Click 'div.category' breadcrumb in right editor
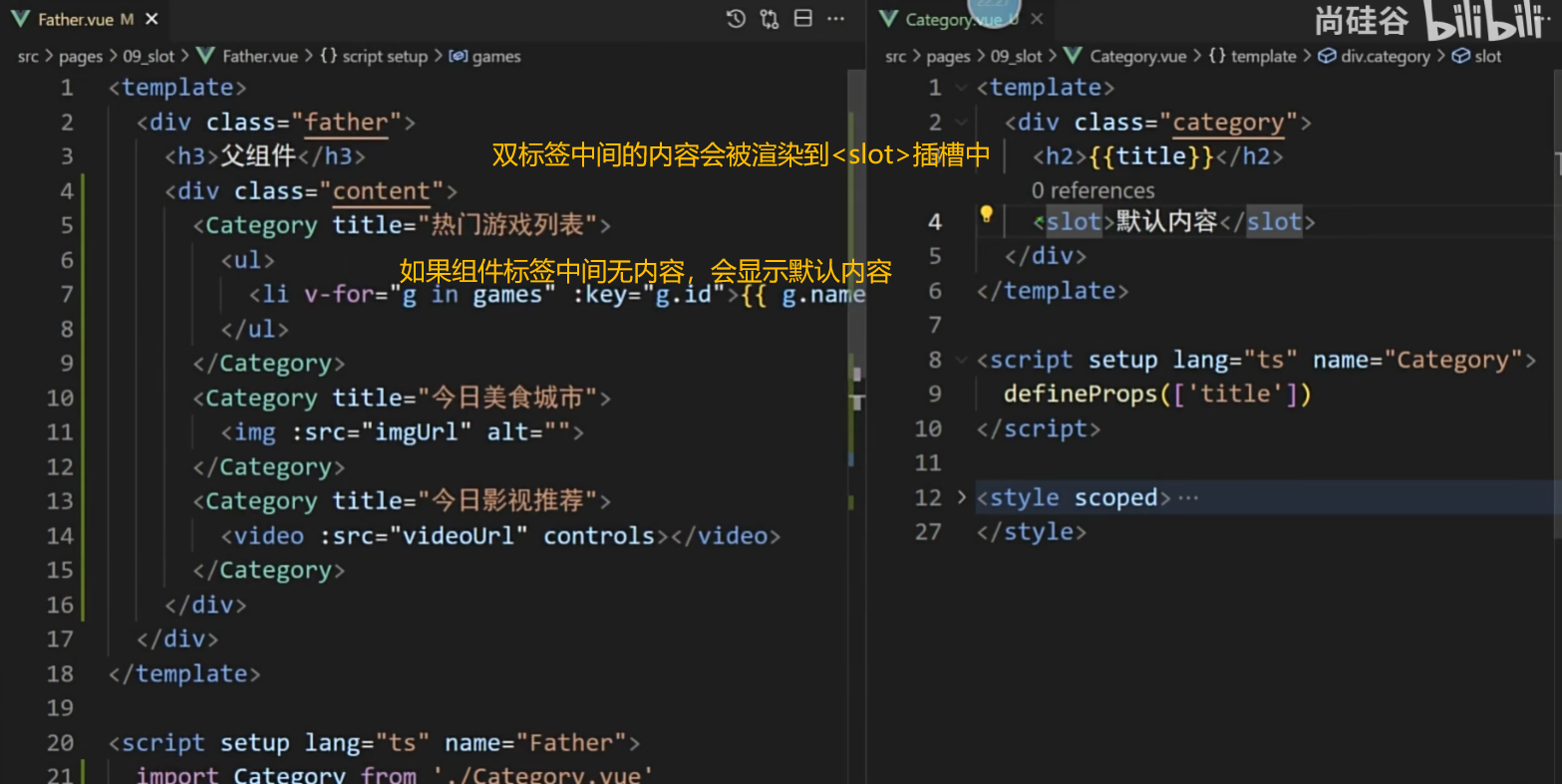The width and height of the screenshot is (1562, 784). click(x=1384, y=56)
